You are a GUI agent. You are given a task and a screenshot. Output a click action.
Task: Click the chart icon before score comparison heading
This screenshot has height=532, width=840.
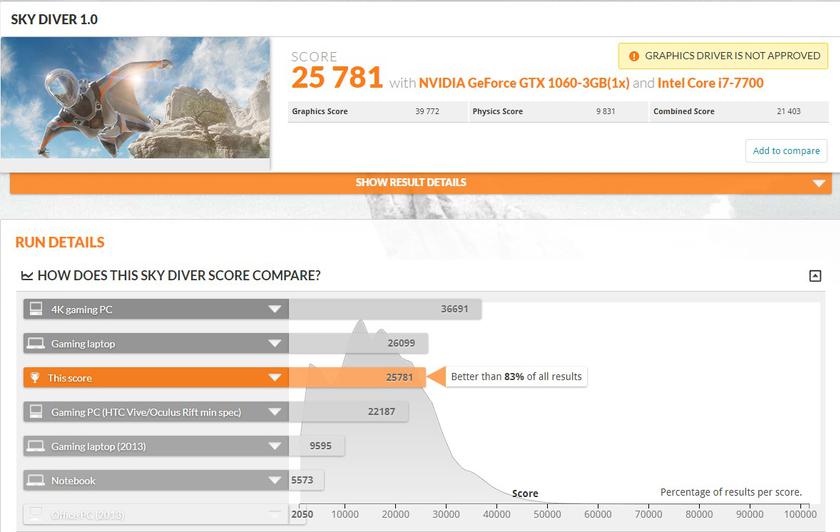point(26,275)
